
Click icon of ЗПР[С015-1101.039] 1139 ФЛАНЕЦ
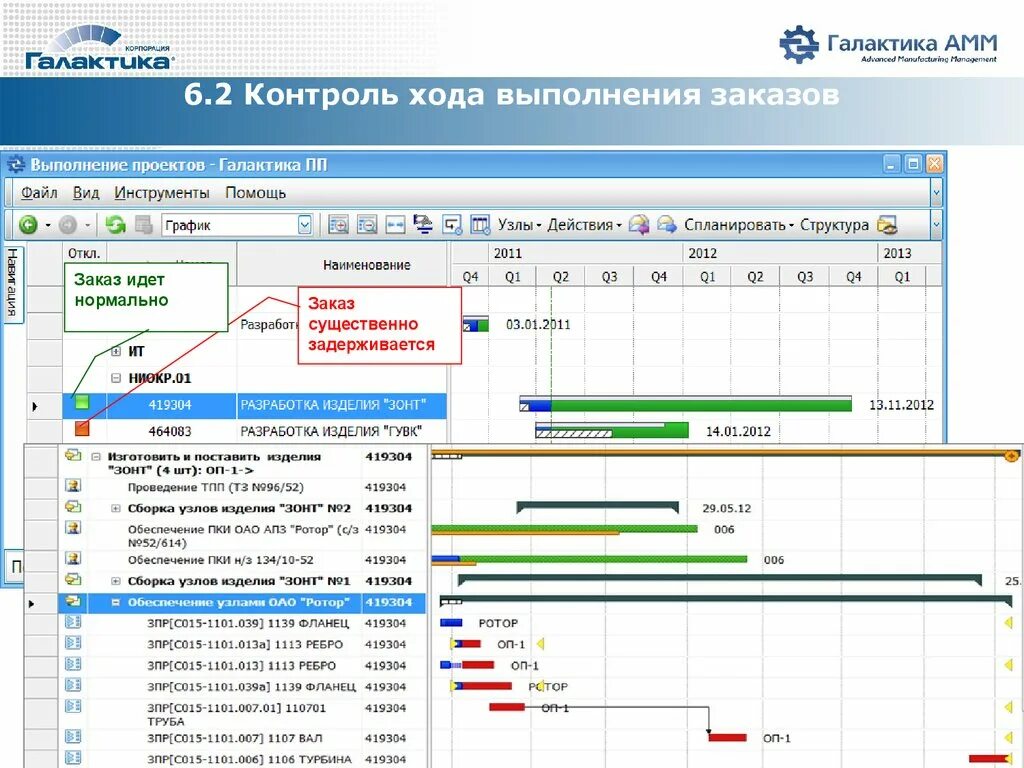[x=73, y=622]
